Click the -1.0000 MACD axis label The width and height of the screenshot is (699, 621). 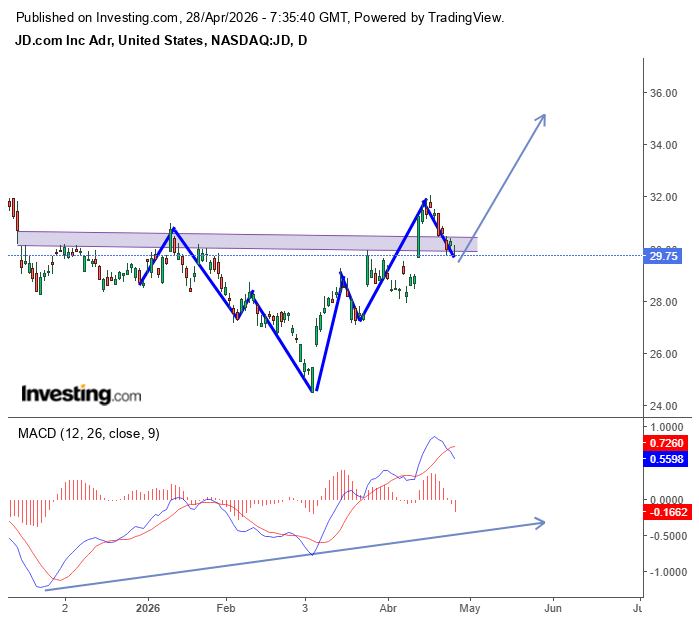pos(667,572)
